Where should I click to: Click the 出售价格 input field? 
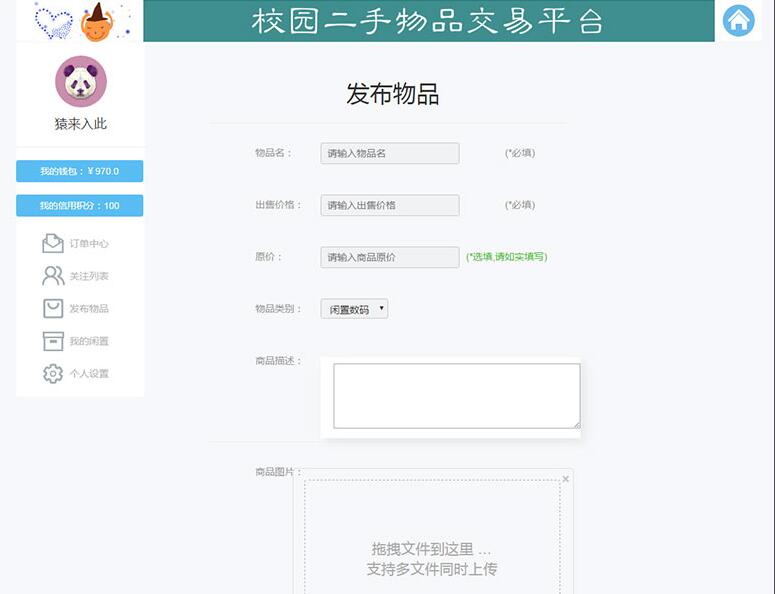coord(389,205)
